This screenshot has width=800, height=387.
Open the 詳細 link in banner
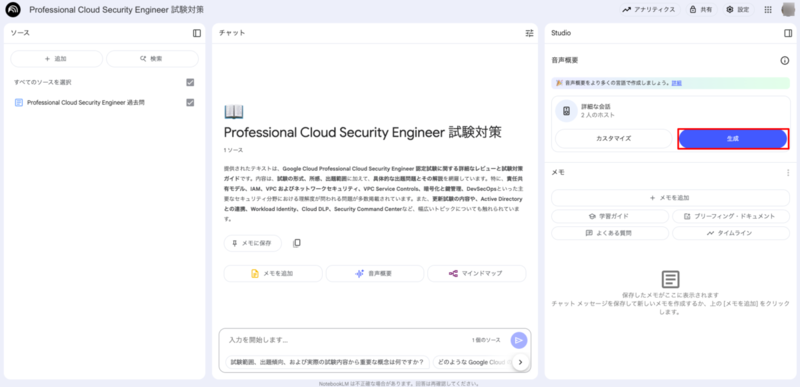[676, 83]
